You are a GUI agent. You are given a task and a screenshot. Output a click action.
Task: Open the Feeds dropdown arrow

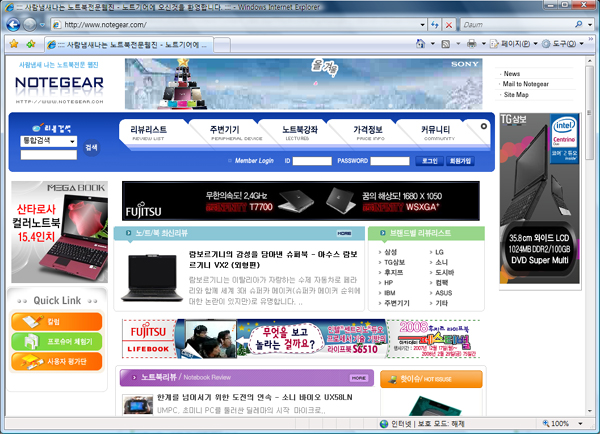458,44
